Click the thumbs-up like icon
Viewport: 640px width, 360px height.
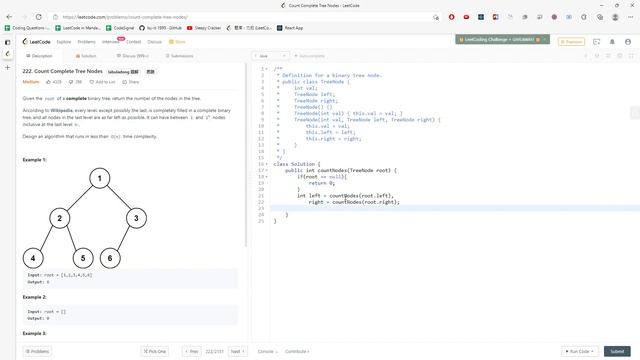(48, 82)
